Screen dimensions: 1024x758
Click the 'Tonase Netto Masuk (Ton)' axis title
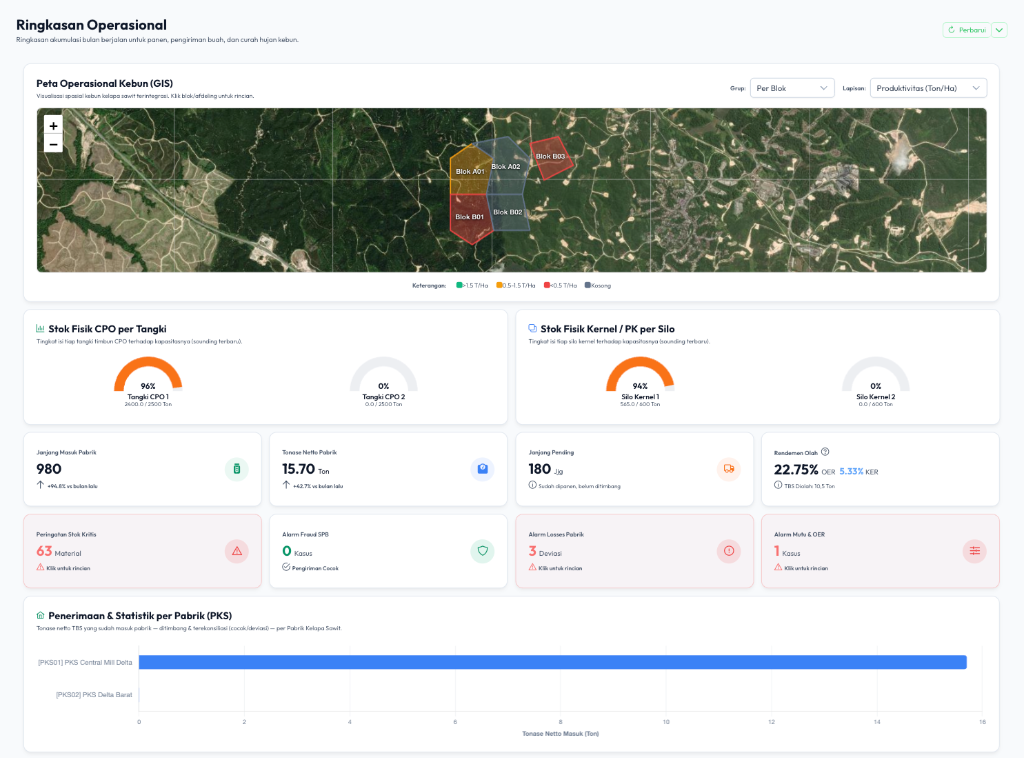[x=560, y=734]
